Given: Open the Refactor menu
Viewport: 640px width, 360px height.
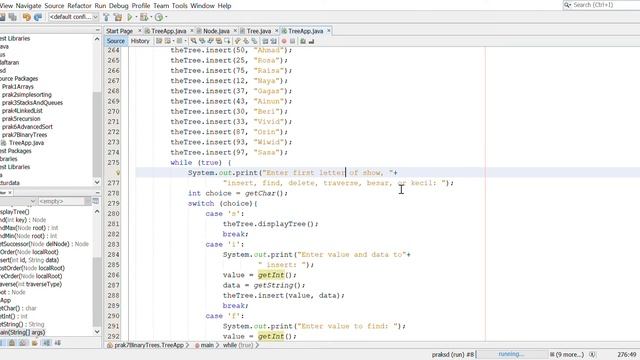Looking at the screenshot, I should 79,6.
